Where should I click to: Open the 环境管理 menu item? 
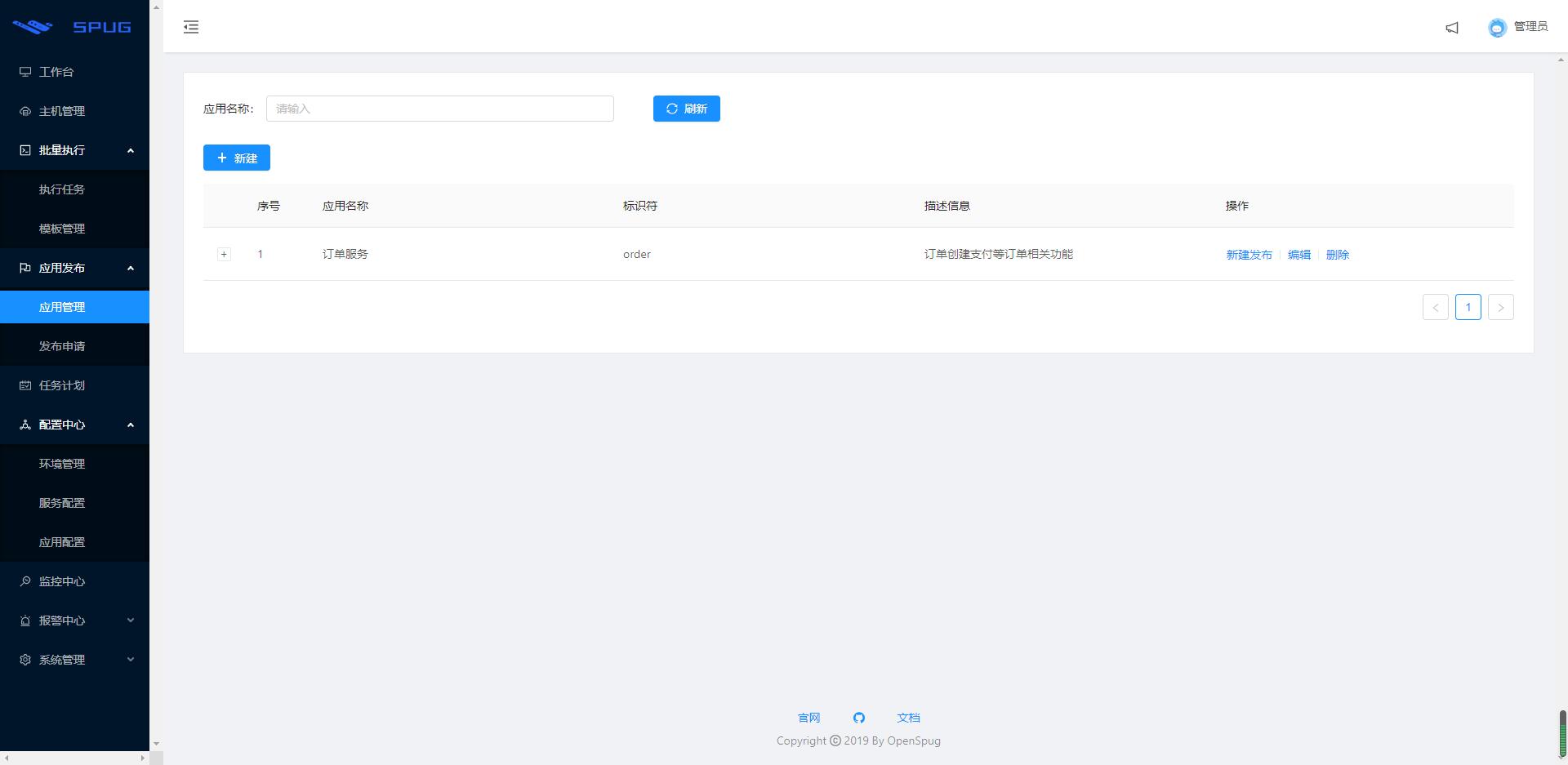(62, 464)
